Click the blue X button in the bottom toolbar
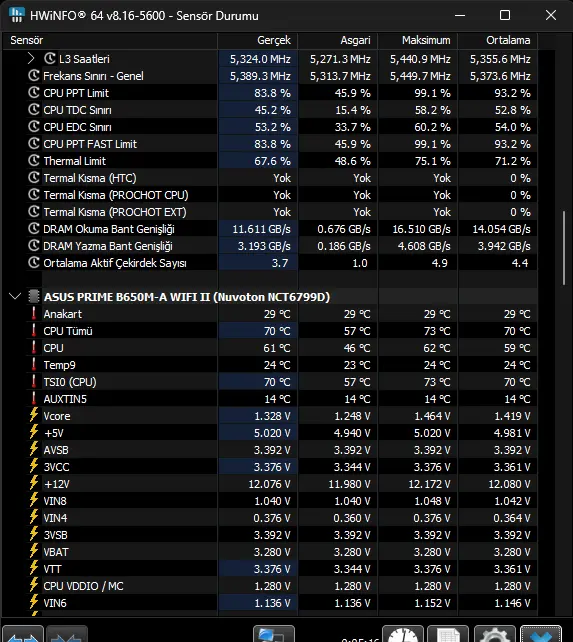This screenshot has width=573, height=642. click(x=541, y=634)
